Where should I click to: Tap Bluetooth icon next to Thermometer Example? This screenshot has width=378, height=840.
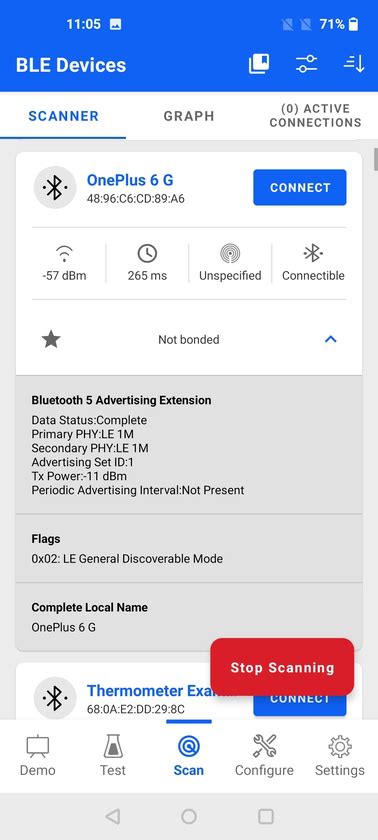[x=55, y=698]
